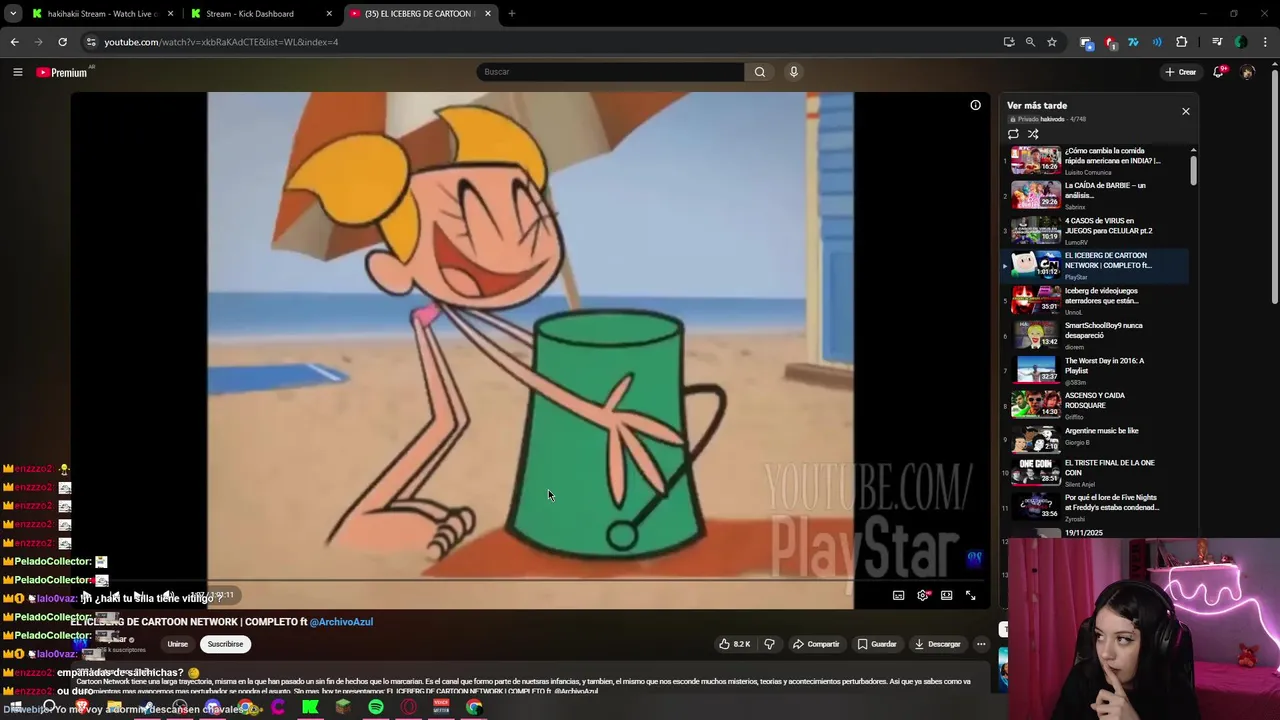
Task: Dislike the video
Action: 769,644
